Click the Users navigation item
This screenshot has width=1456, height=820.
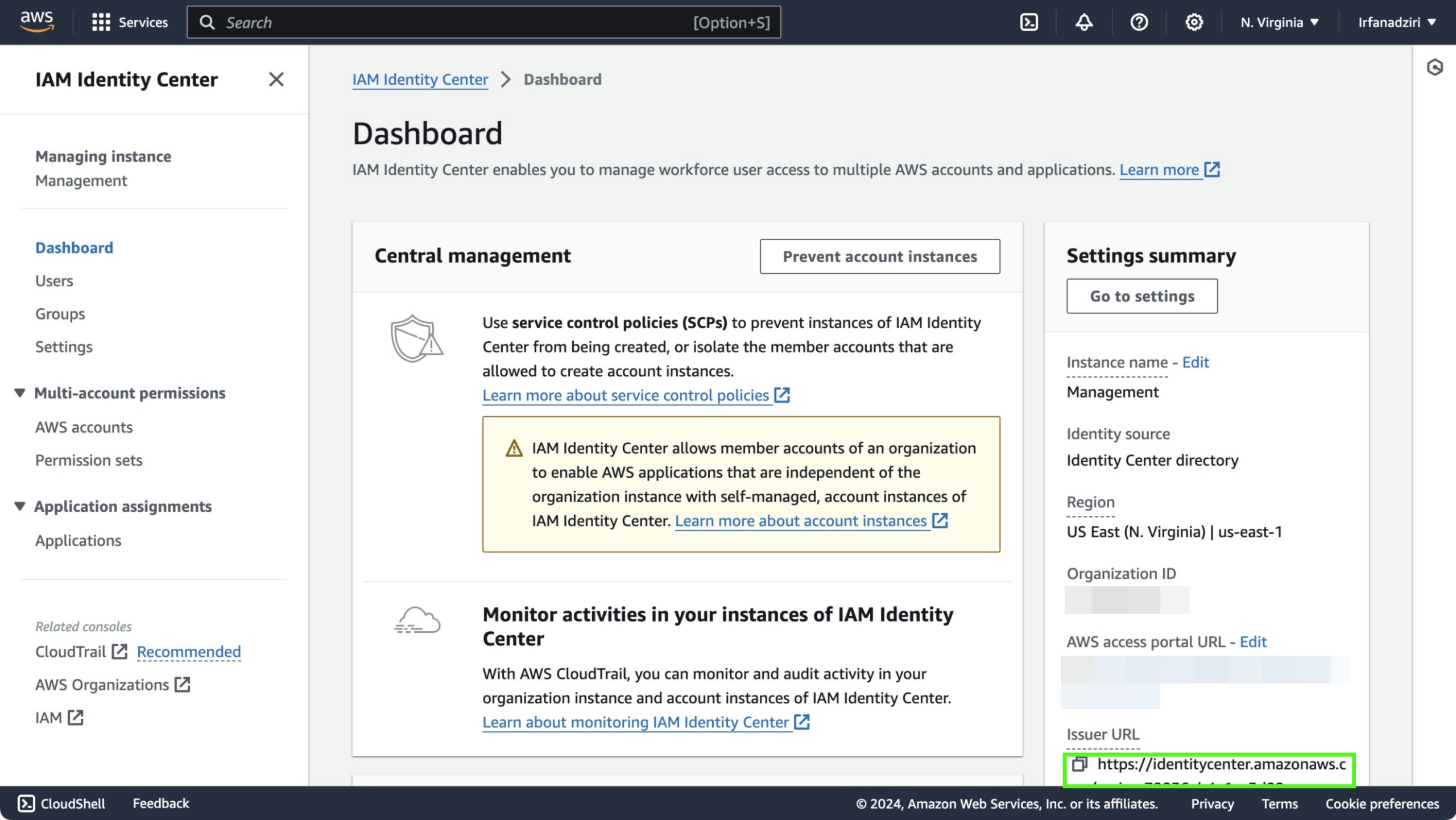click(53, 280)
